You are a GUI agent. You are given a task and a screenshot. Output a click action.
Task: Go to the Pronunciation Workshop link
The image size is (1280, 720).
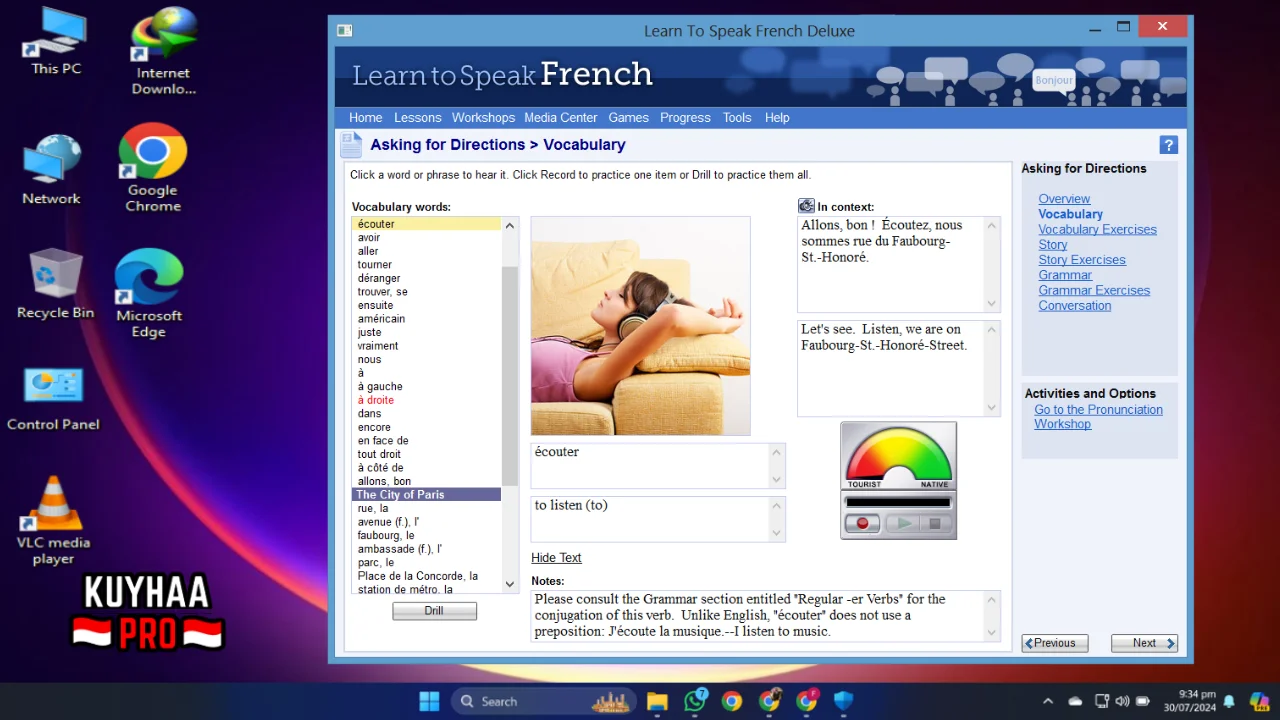(x=1098, y=417)
